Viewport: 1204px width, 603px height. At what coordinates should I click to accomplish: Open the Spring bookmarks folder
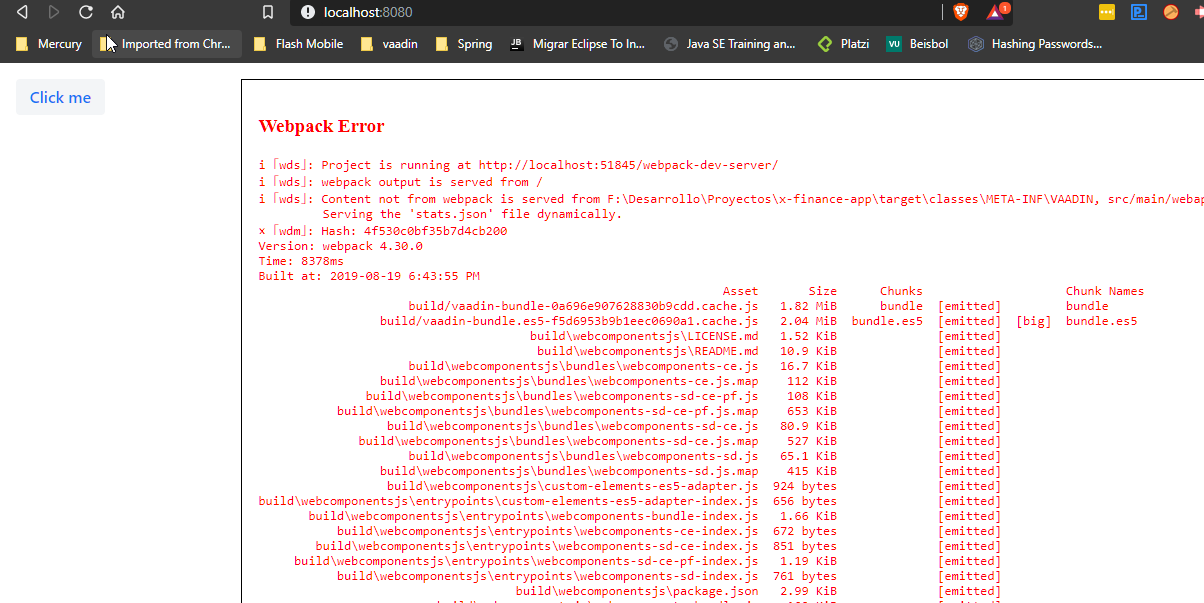tap(463, 44)
